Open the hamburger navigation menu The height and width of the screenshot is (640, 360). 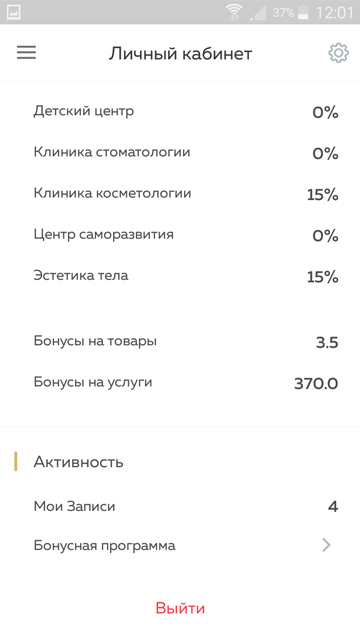coord(27,53)
